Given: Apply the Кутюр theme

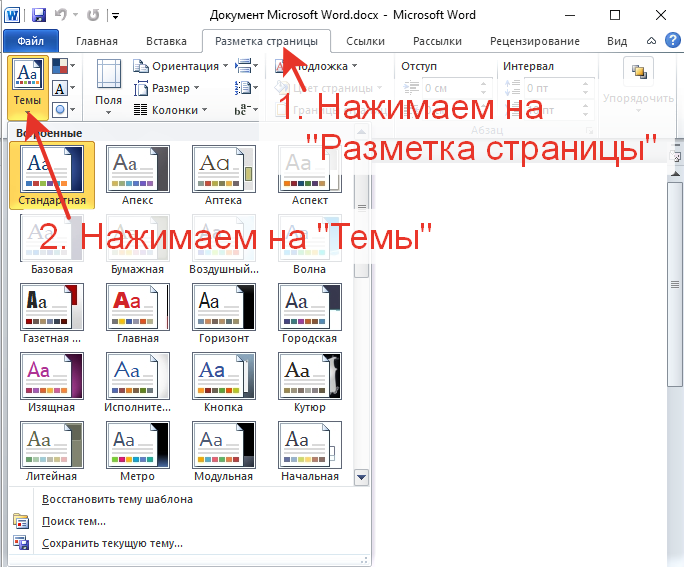Looking at the screenshot, I should click(x=310, y=382).
